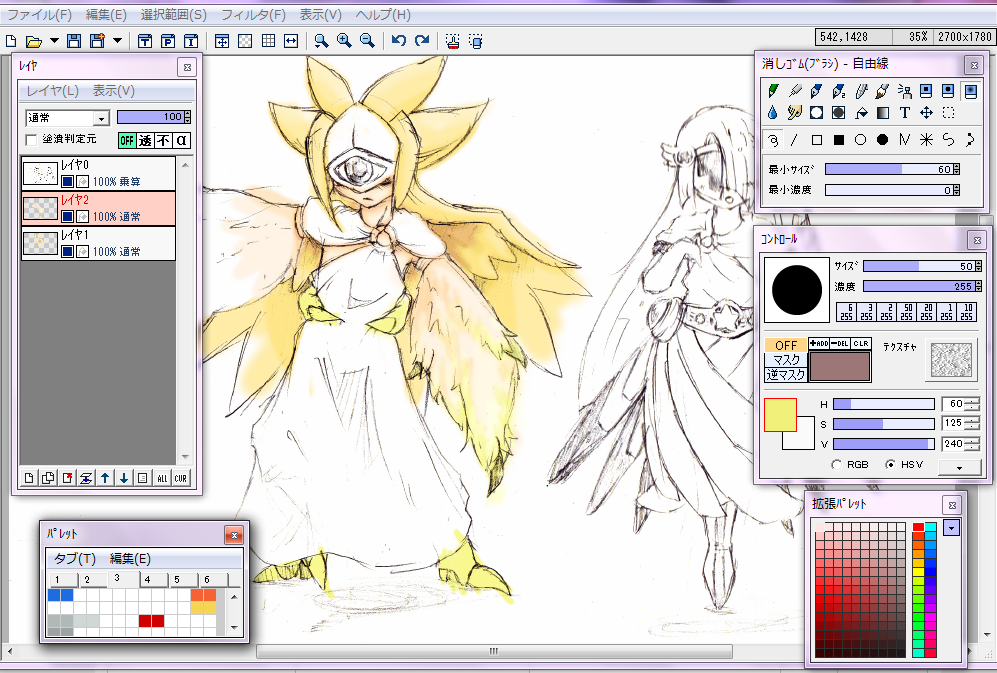The width and height of the screenshot is (997, 673).
Task: Select the RGB radio button
Action: click(837, 464)
